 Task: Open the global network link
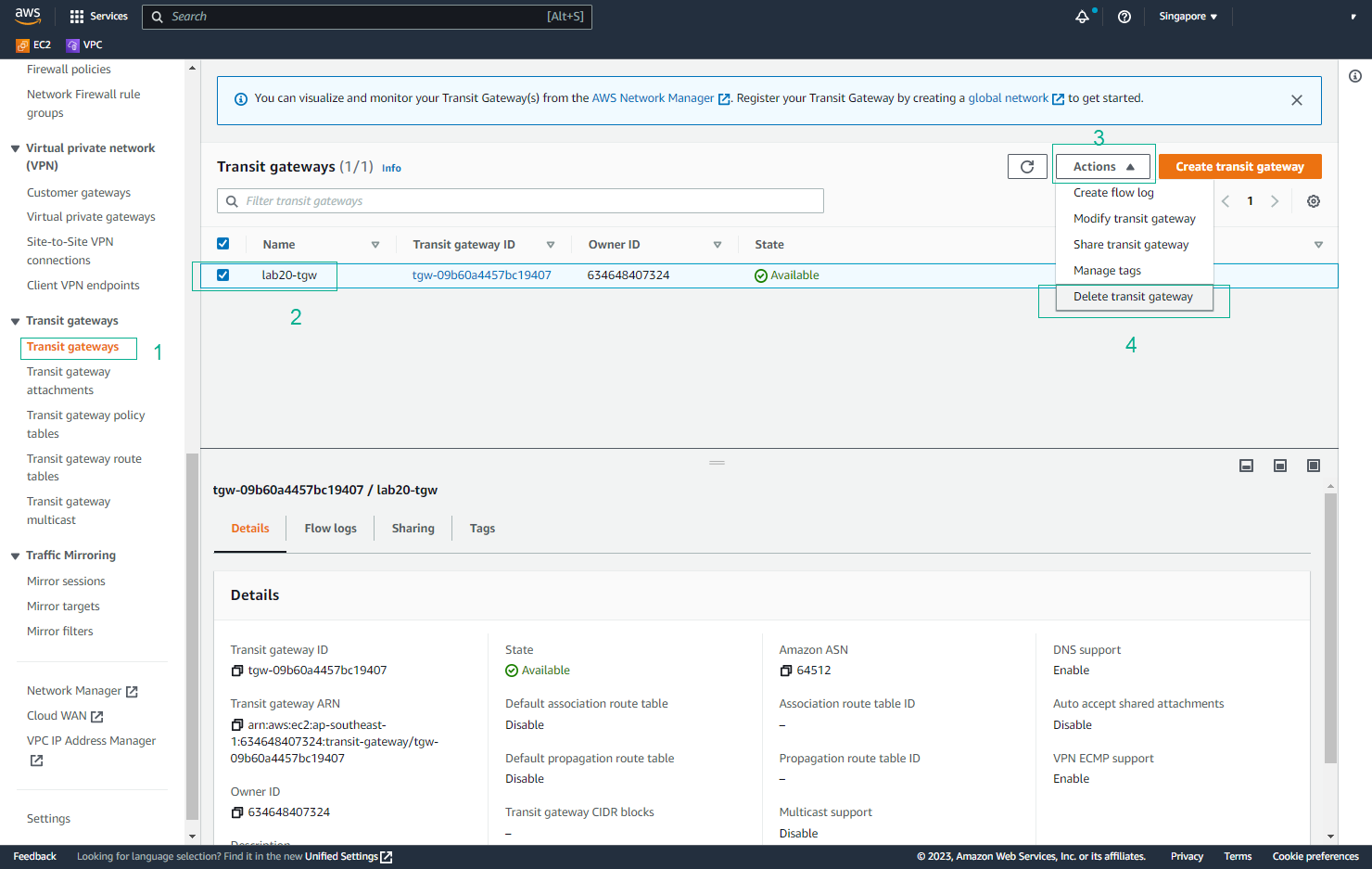[1016, 98]
